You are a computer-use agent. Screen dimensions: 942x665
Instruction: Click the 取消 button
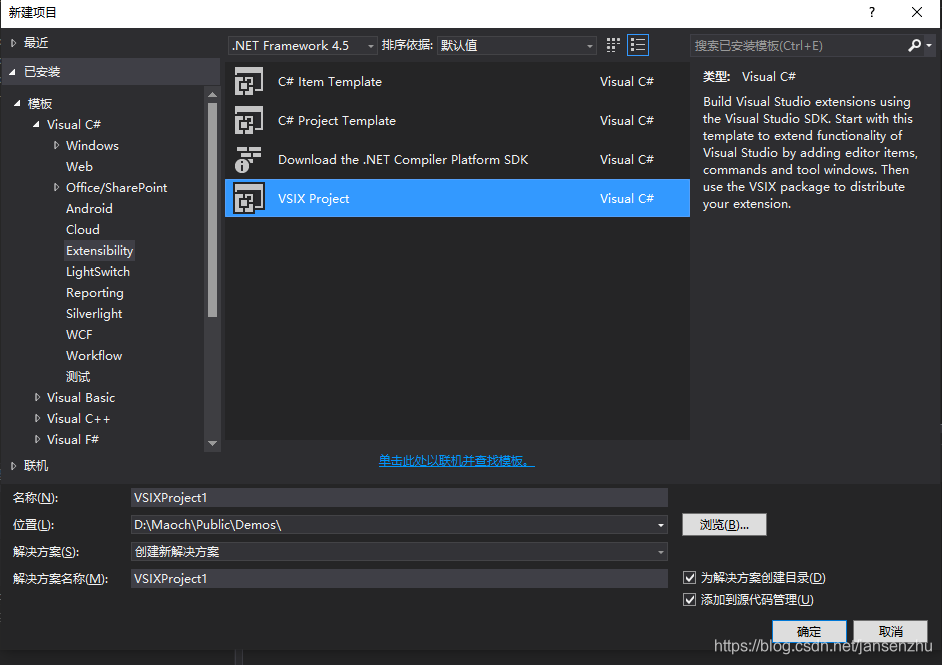890,631
